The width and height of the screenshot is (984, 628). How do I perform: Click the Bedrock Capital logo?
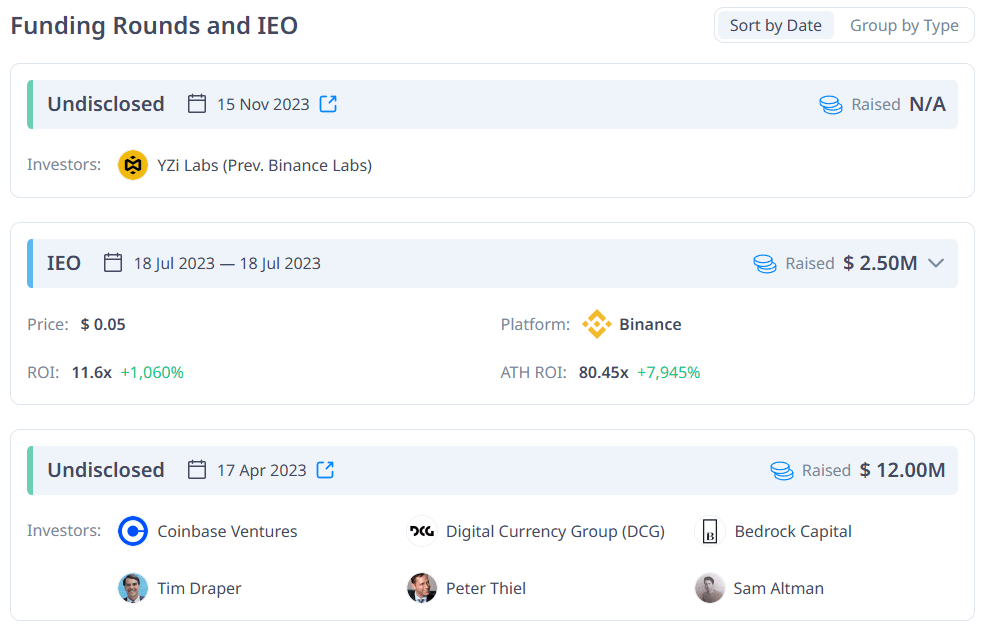(710, 531)
